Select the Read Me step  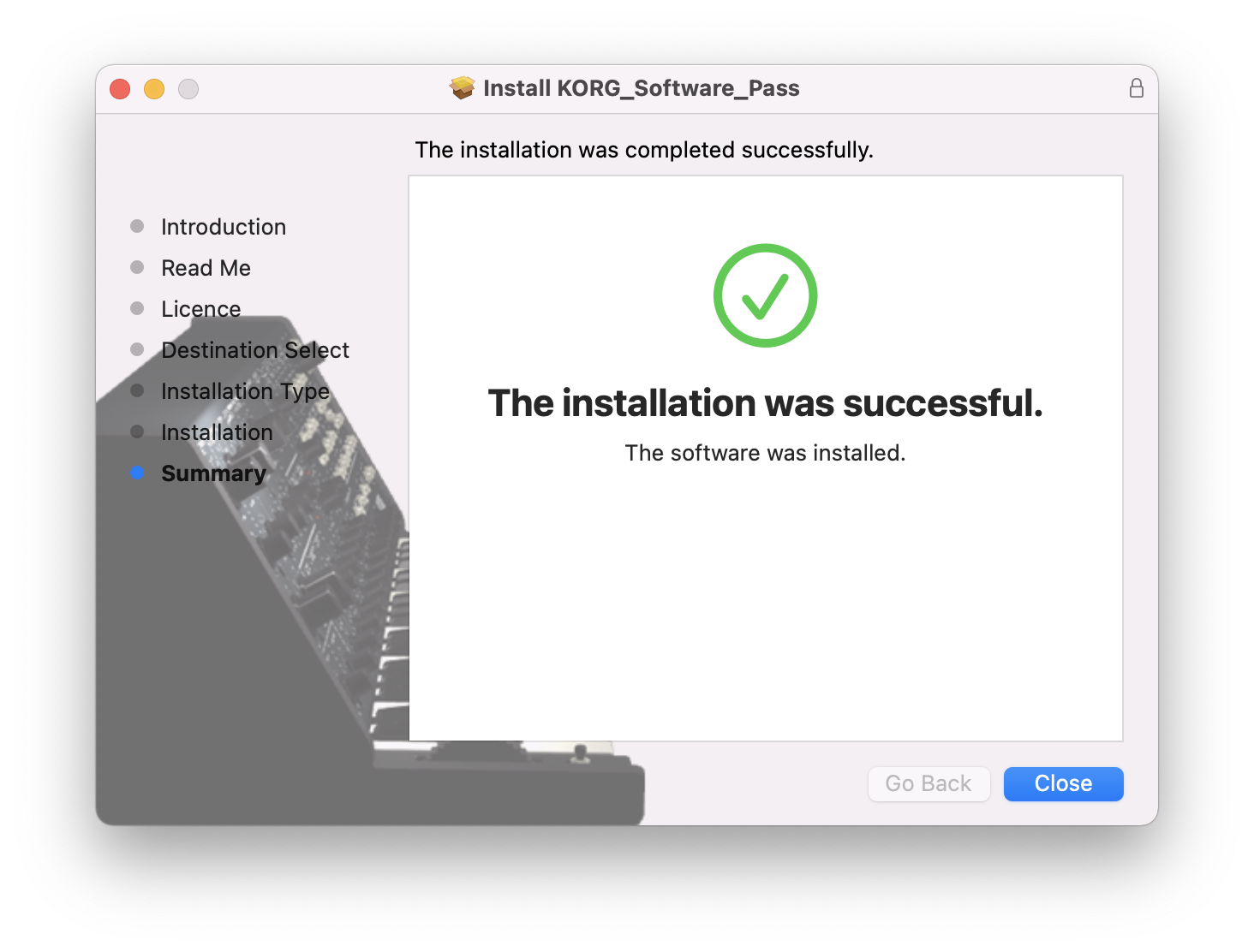(x=206, y=268)
